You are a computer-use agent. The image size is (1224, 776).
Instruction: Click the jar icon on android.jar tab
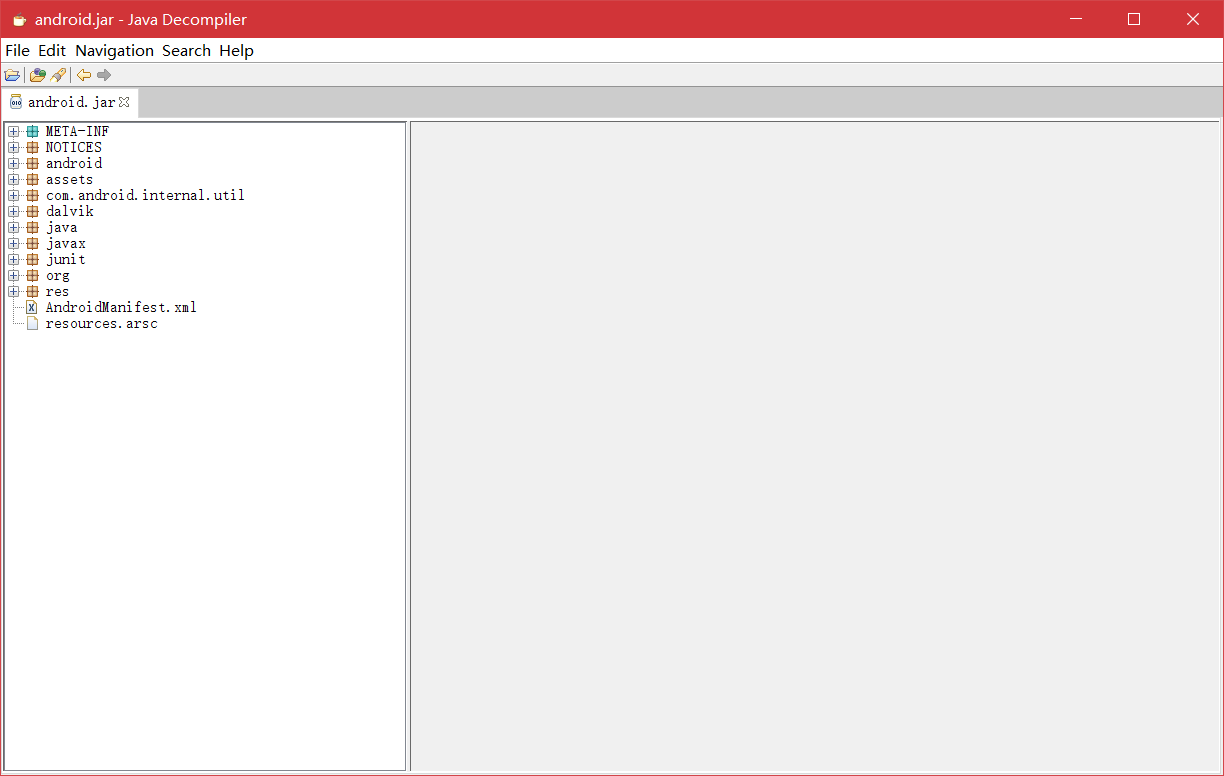pyautogui.click(x=16, y=102)
